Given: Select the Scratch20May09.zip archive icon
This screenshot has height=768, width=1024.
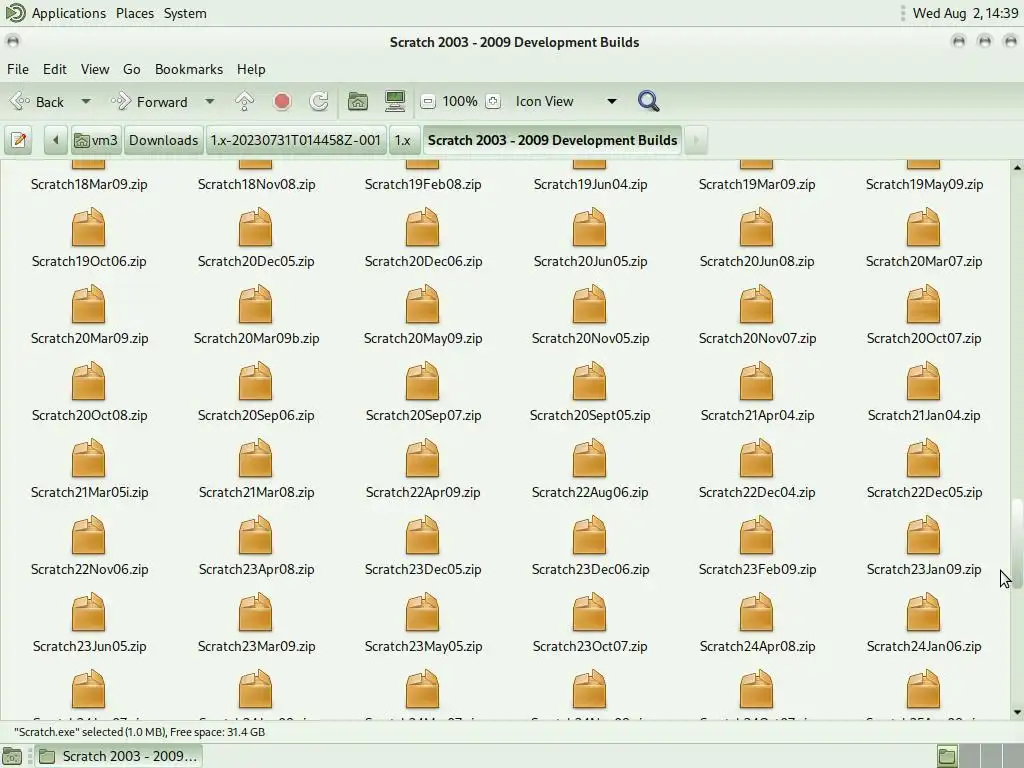Looking at the screenshot, I should (423, 305).
